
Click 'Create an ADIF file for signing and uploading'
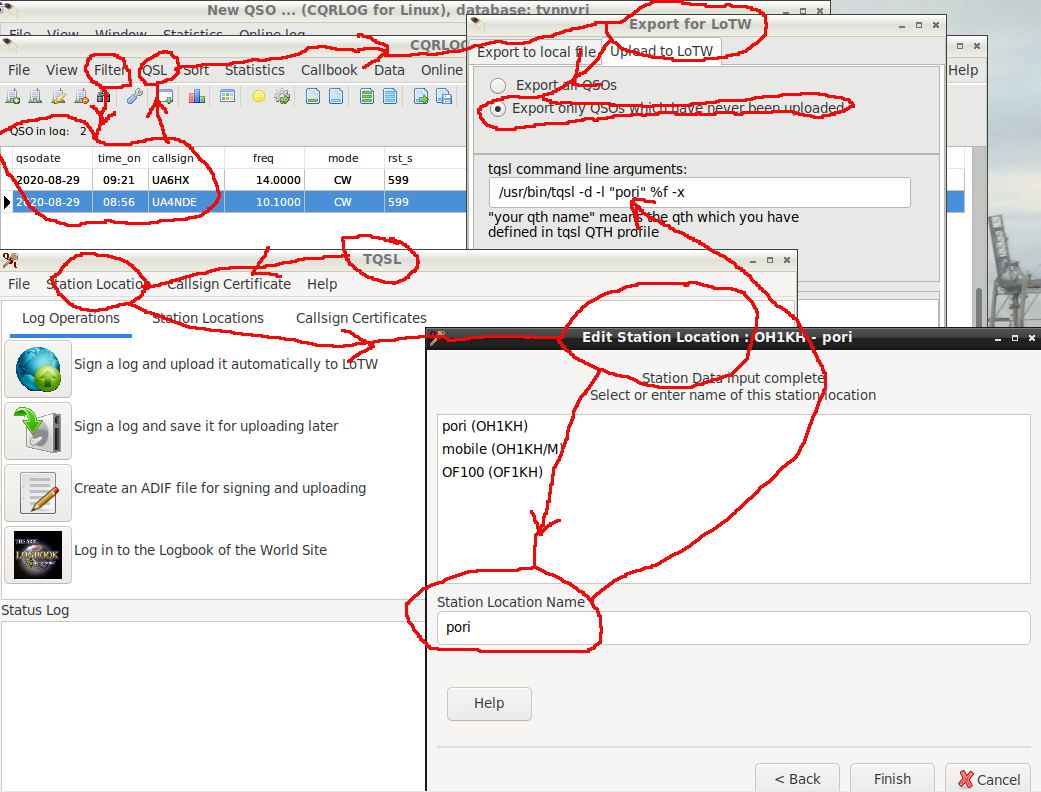(220, 489)
